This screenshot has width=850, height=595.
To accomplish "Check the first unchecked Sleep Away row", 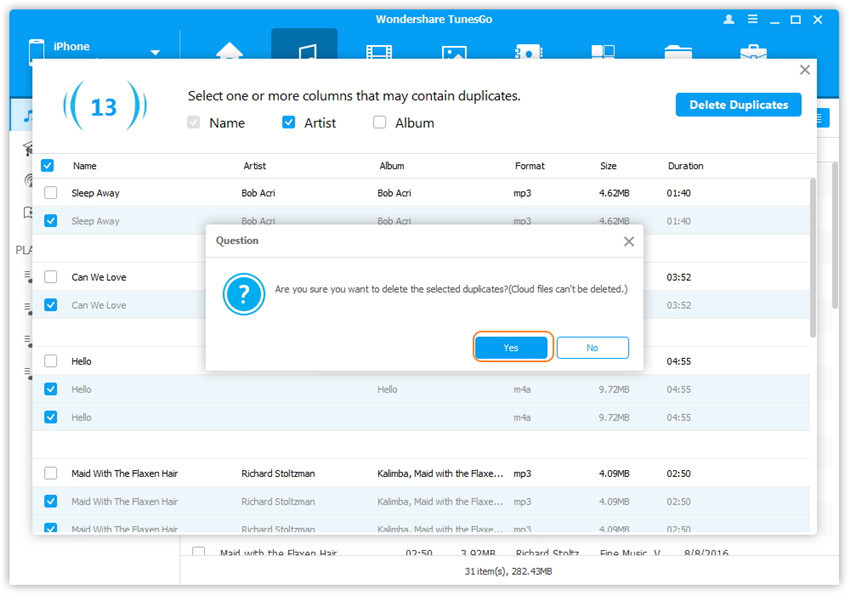I will (51, 193).
